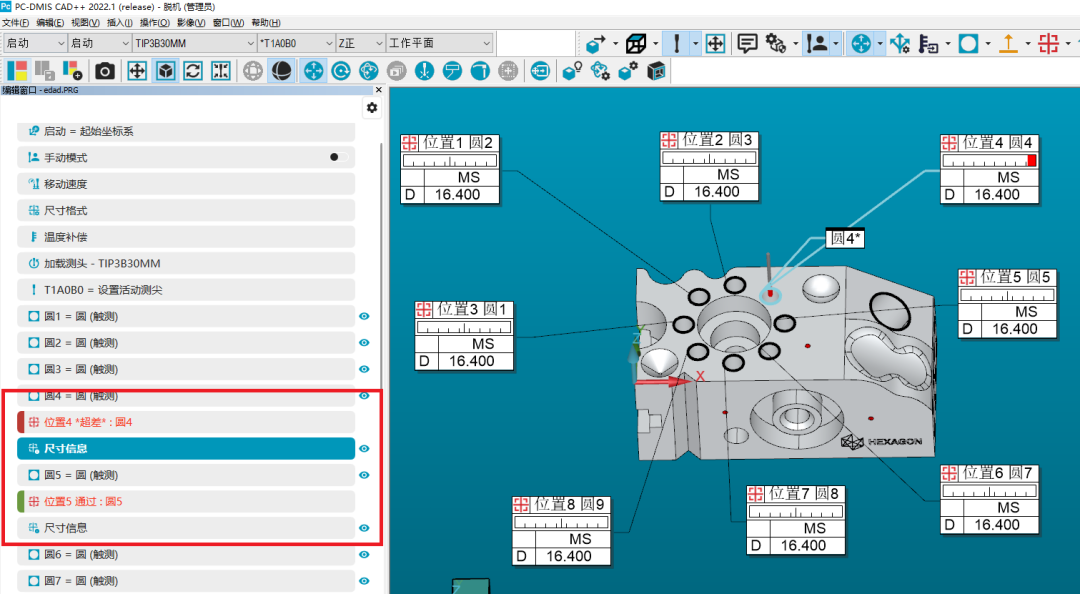Toggle the solid cube view icon
The height and width of the screenshot is (594, 1080).
165,70
